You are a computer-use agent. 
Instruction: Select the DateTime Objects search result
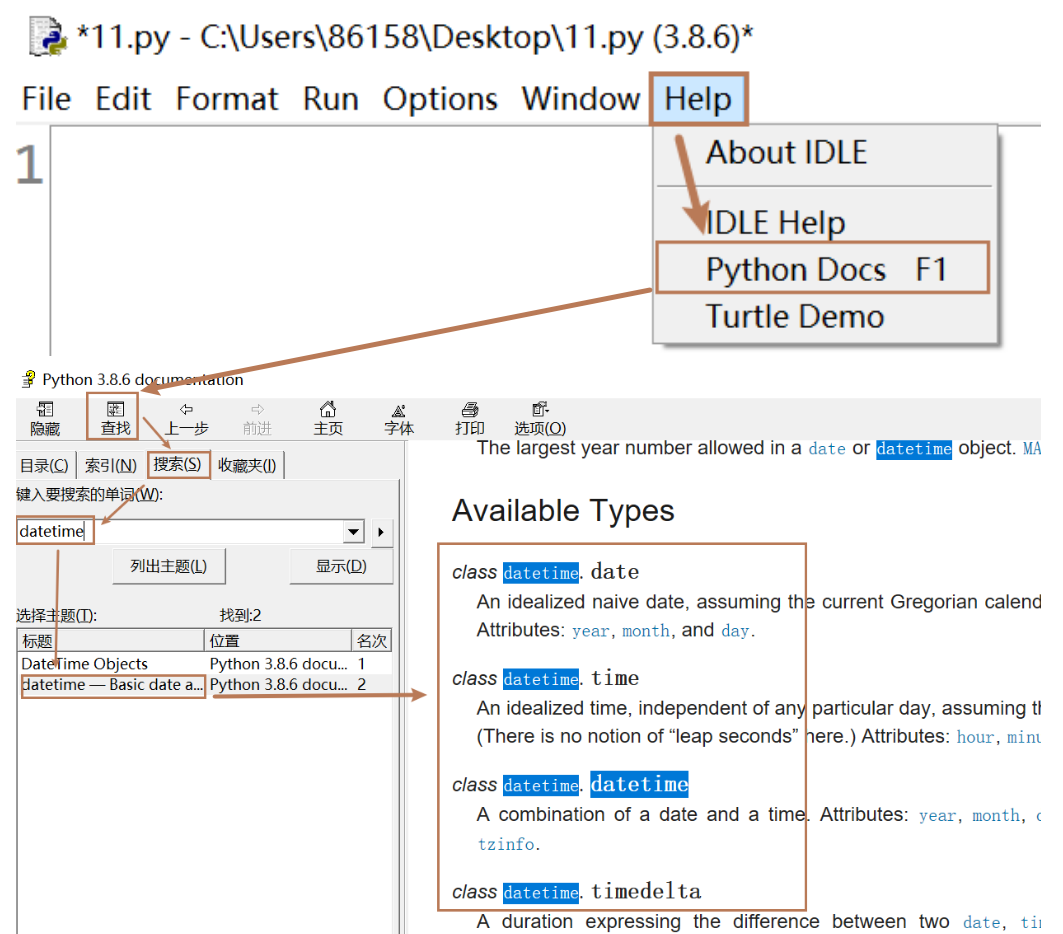(85, 664)
